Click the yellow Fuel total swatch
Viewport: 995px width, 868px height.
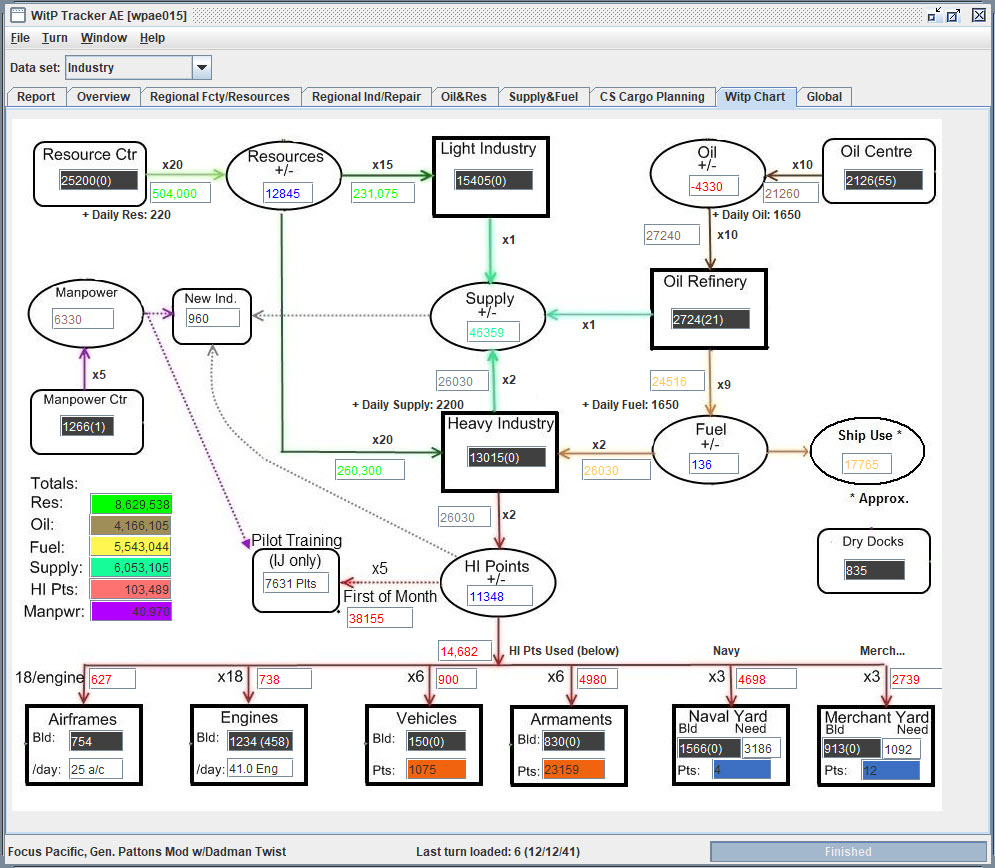coord(131,546)
